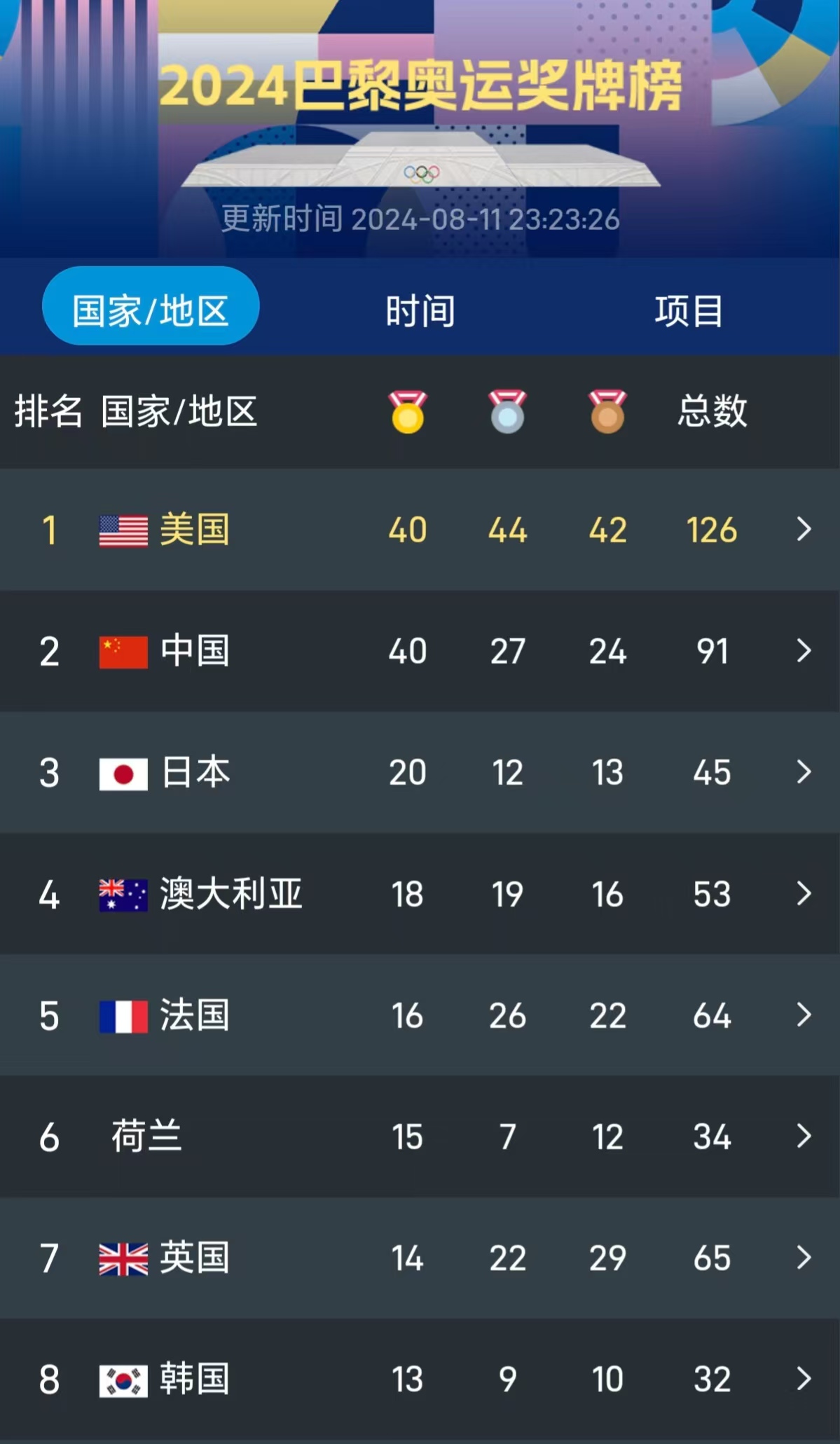Screen dimensions: 840x1444
Task: Click the 荷兰 country name
Action: pyautogui.click(x=147, y=1136)
